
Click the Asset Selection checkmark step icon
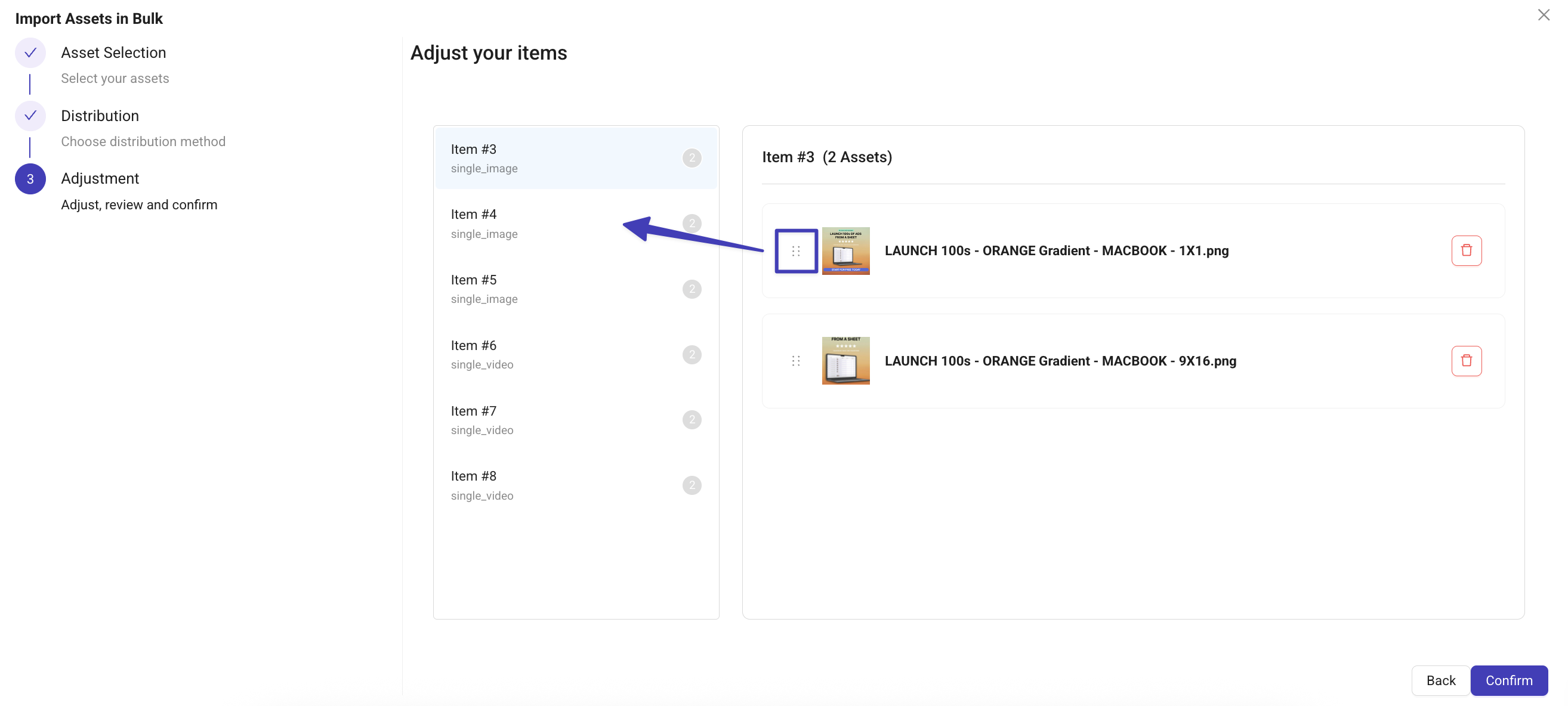coord(30,53)
